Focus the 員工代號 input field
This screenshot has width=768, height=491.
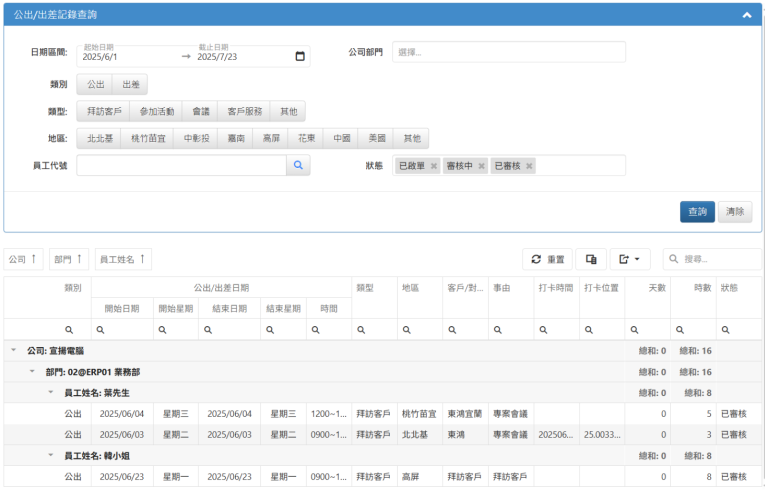pos(181,166)
